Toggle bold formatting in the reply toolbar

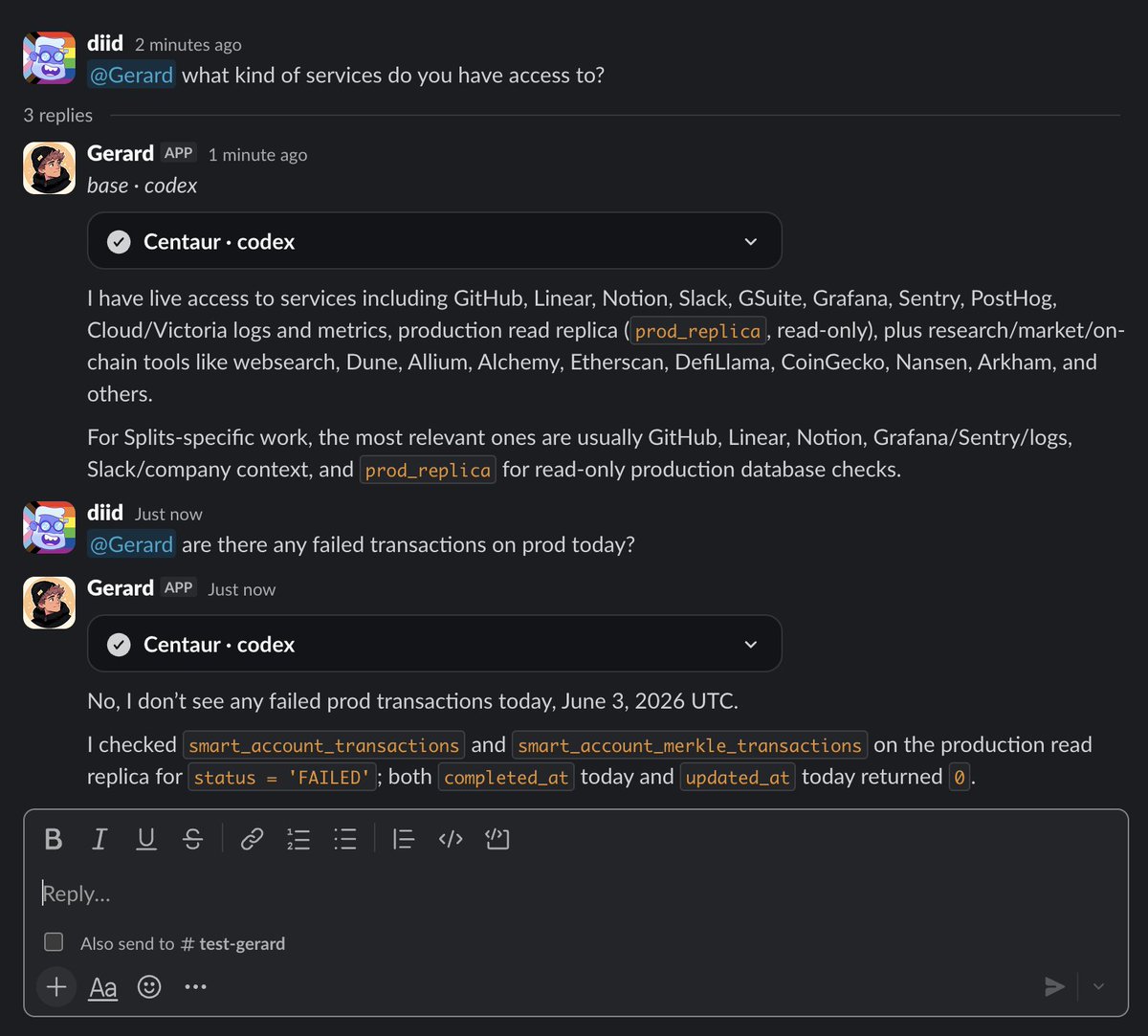click(x=54, y=839)
